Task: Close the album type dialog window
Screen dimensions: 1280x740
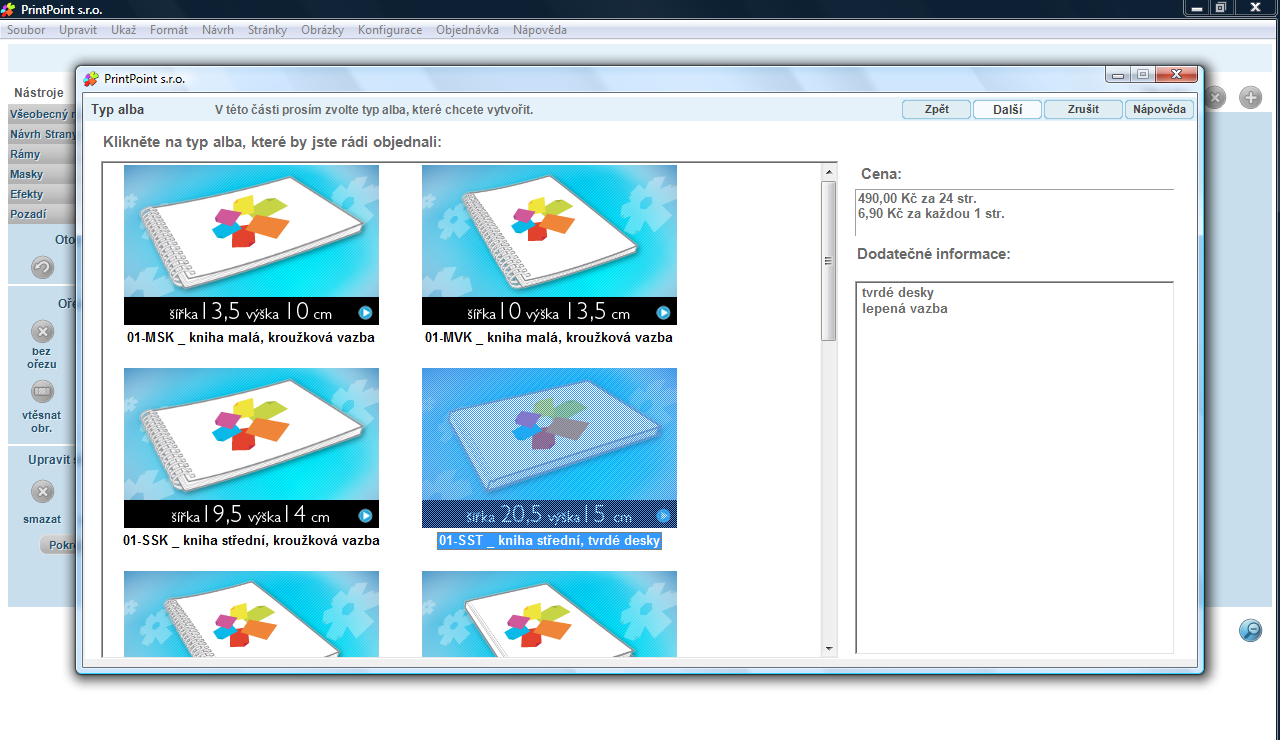Action: [x=1177, y=74]
